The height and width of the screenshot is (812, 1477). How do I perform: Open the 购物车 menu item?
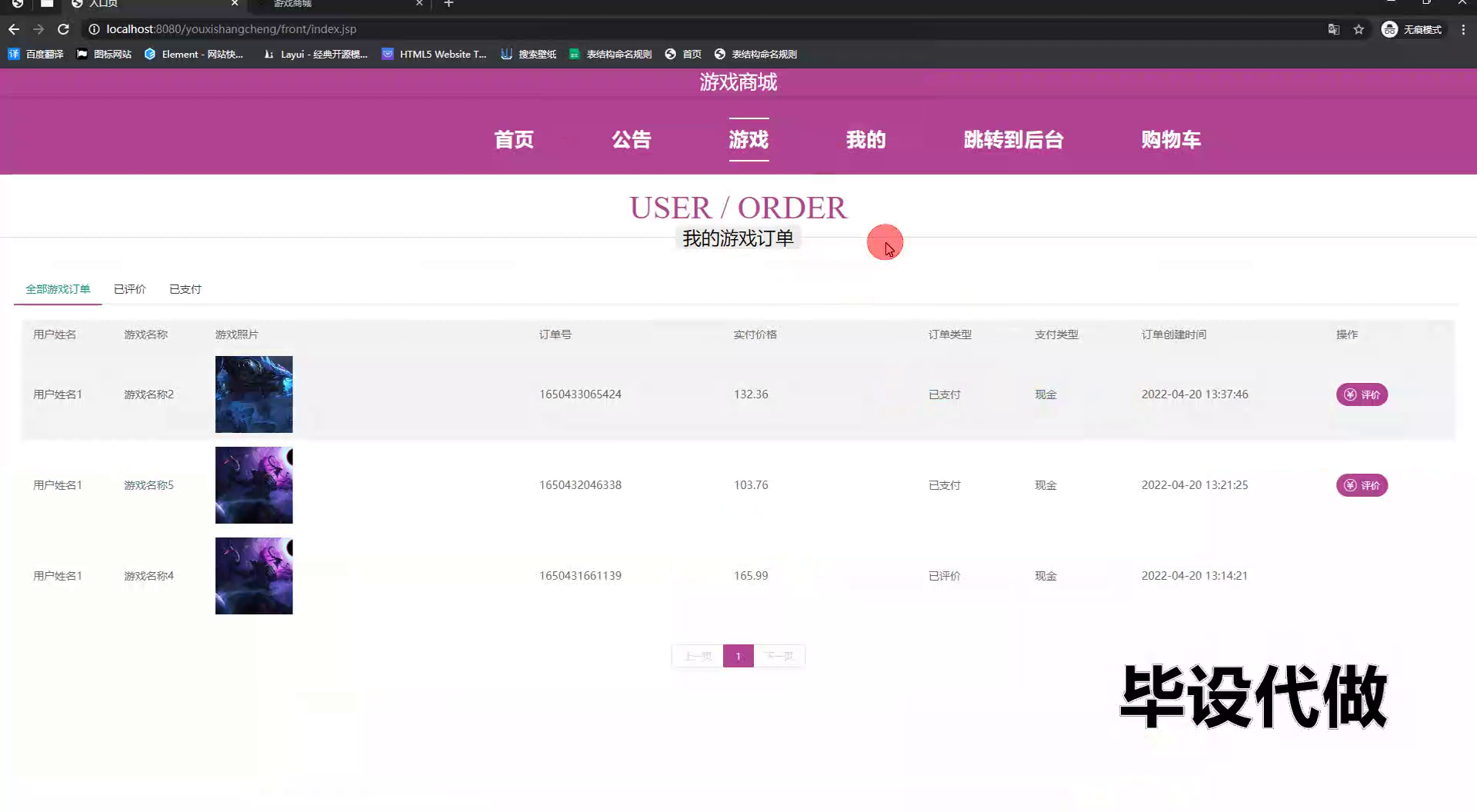click(x=1171, y=140)
